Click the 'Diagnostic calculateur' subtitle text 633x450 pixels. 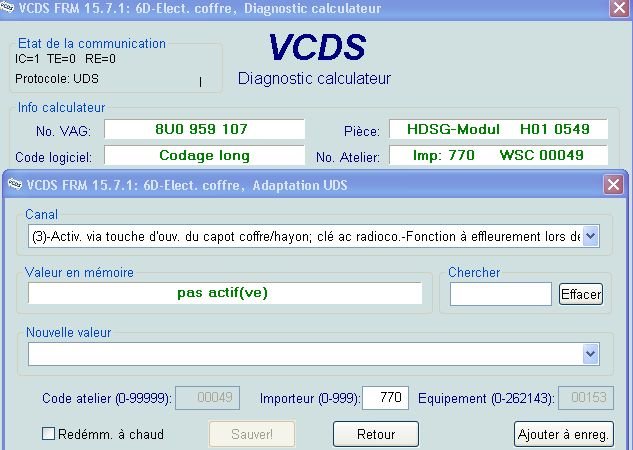[314, 79]
